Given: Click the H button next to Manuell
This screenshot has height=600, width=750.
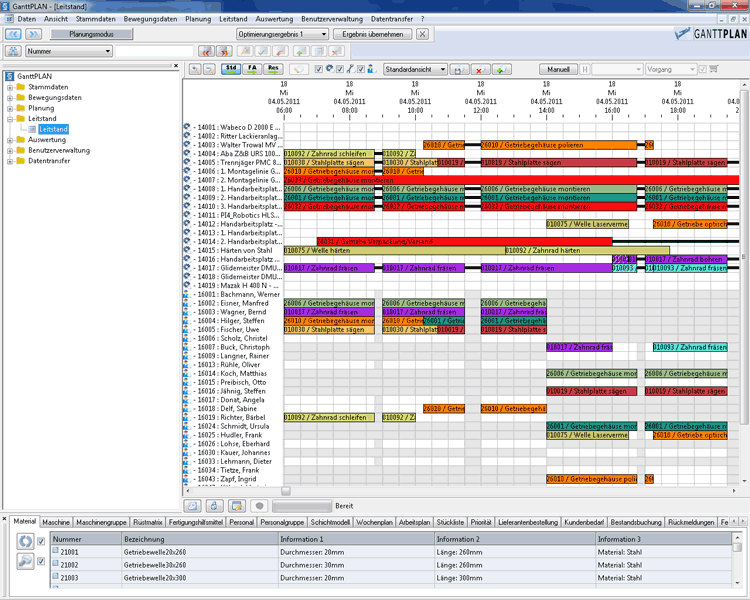Looking at the screenshot, I should (585, 69).
